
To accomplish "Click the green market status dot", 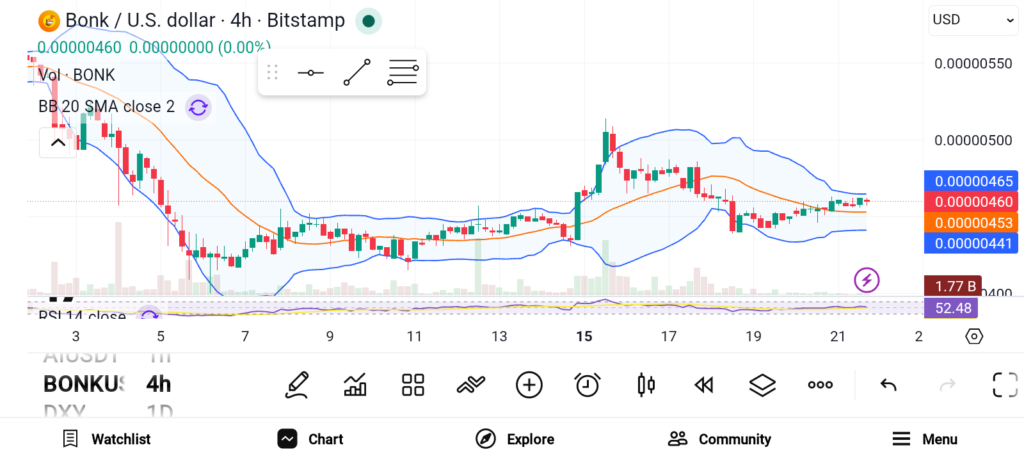I will tap(368, 22).
